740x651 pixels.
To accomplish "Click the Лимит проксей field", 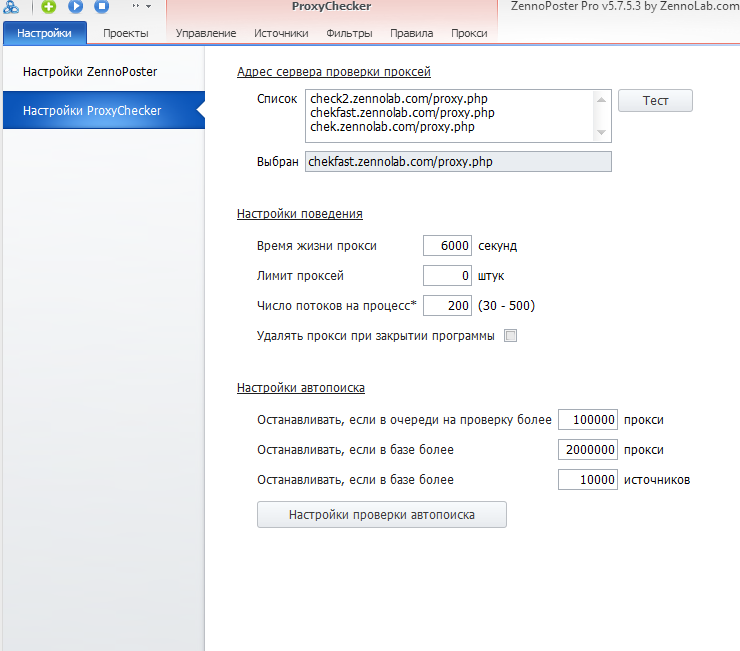I will (x=447, y=276).
